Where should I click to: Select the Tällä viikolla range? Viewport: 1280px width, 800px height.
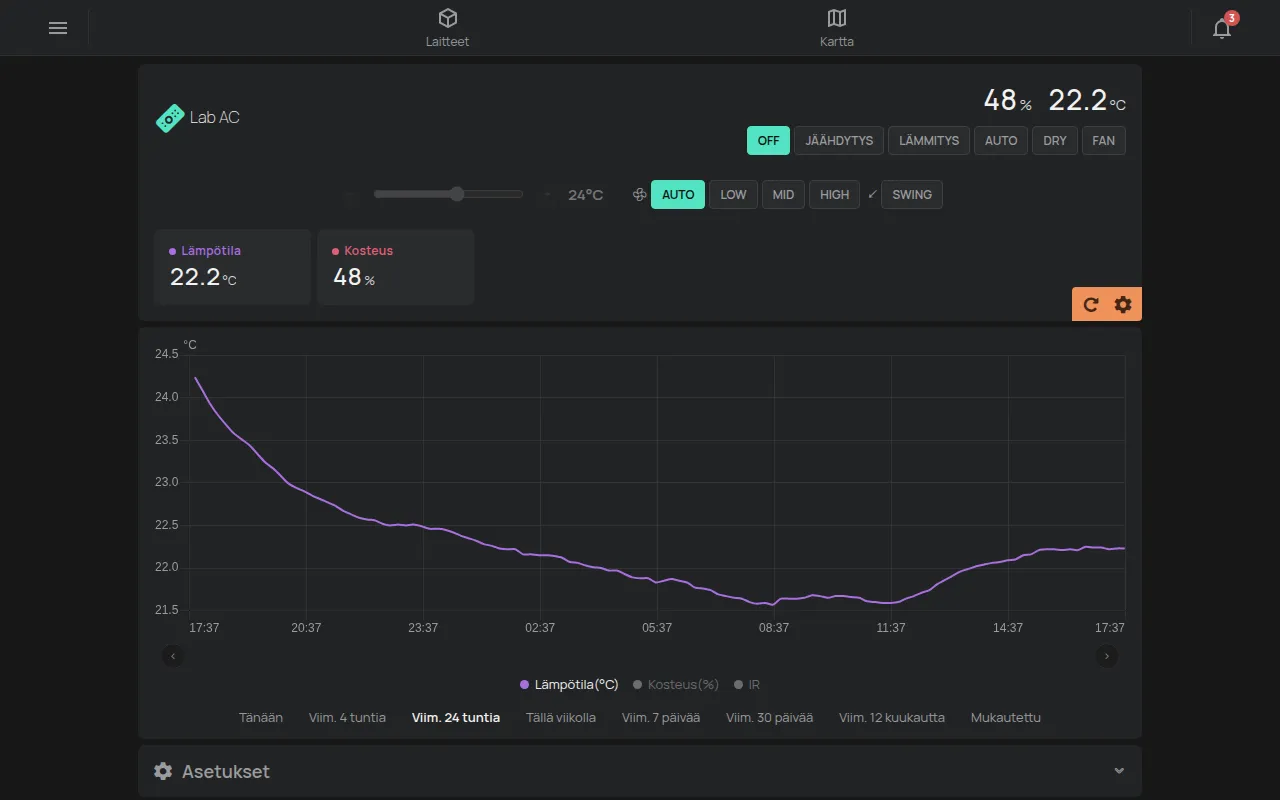coord(561,718)
